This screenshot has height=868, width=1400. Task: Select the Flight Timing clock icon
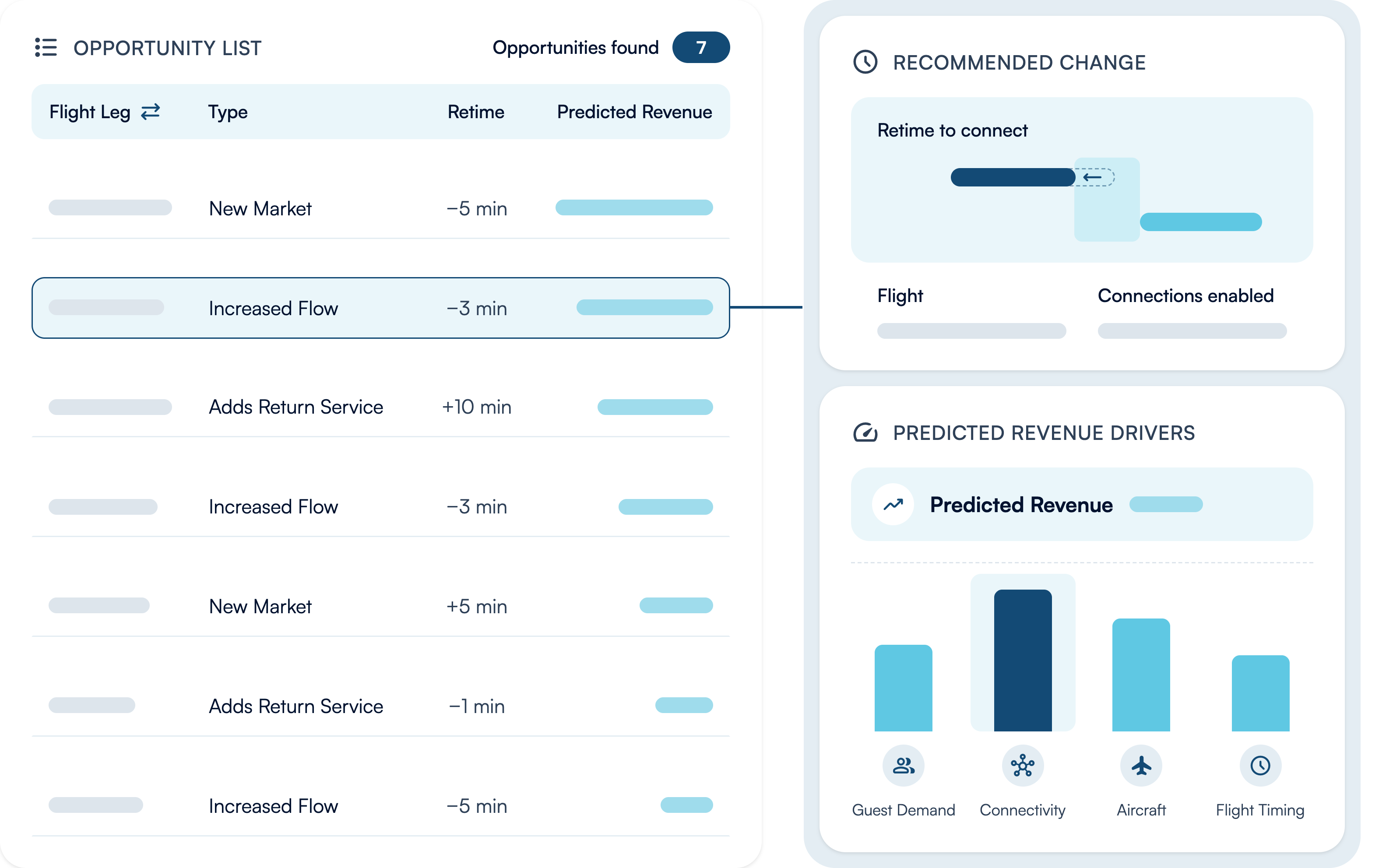point(1260,765)
